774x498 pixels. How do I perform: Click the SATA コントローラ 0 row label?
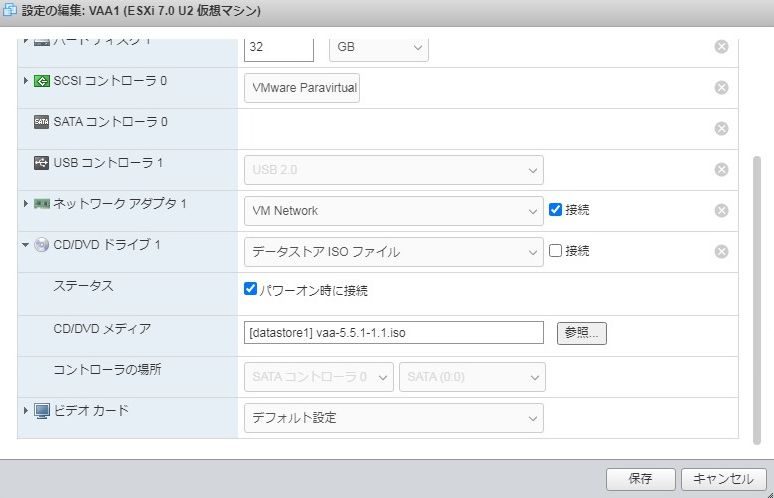pyautogui.click(x=111, y=122)
